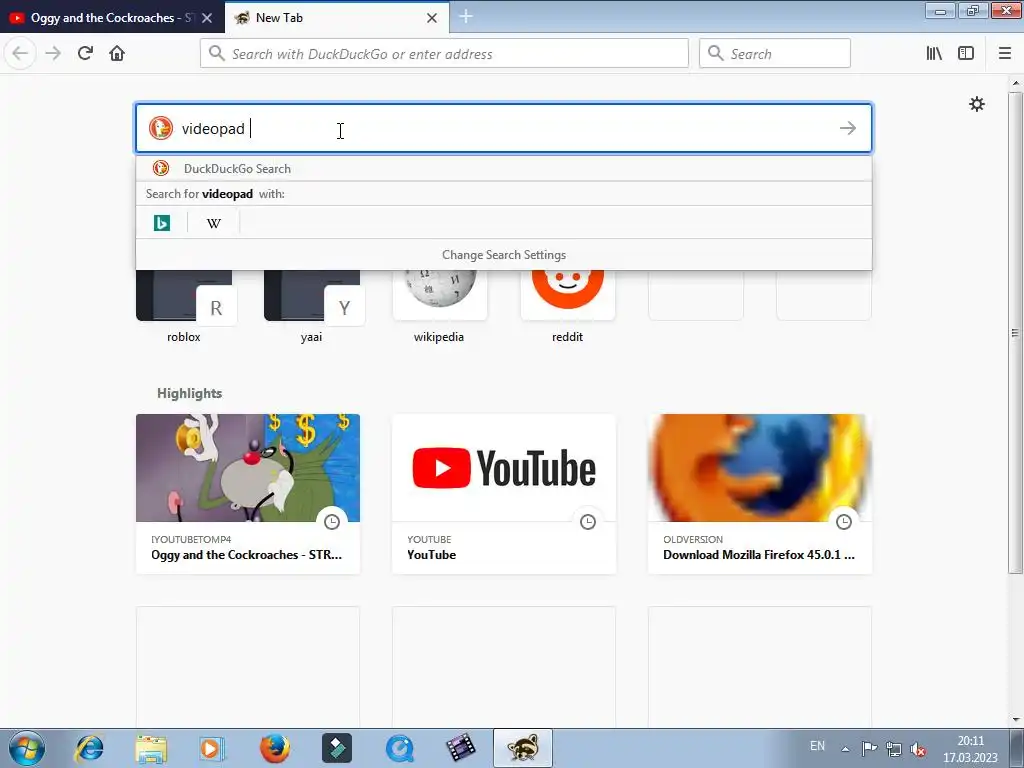Open Filmora icon in taskbar
Screen dimensions: 1024x768
[337, 748]
